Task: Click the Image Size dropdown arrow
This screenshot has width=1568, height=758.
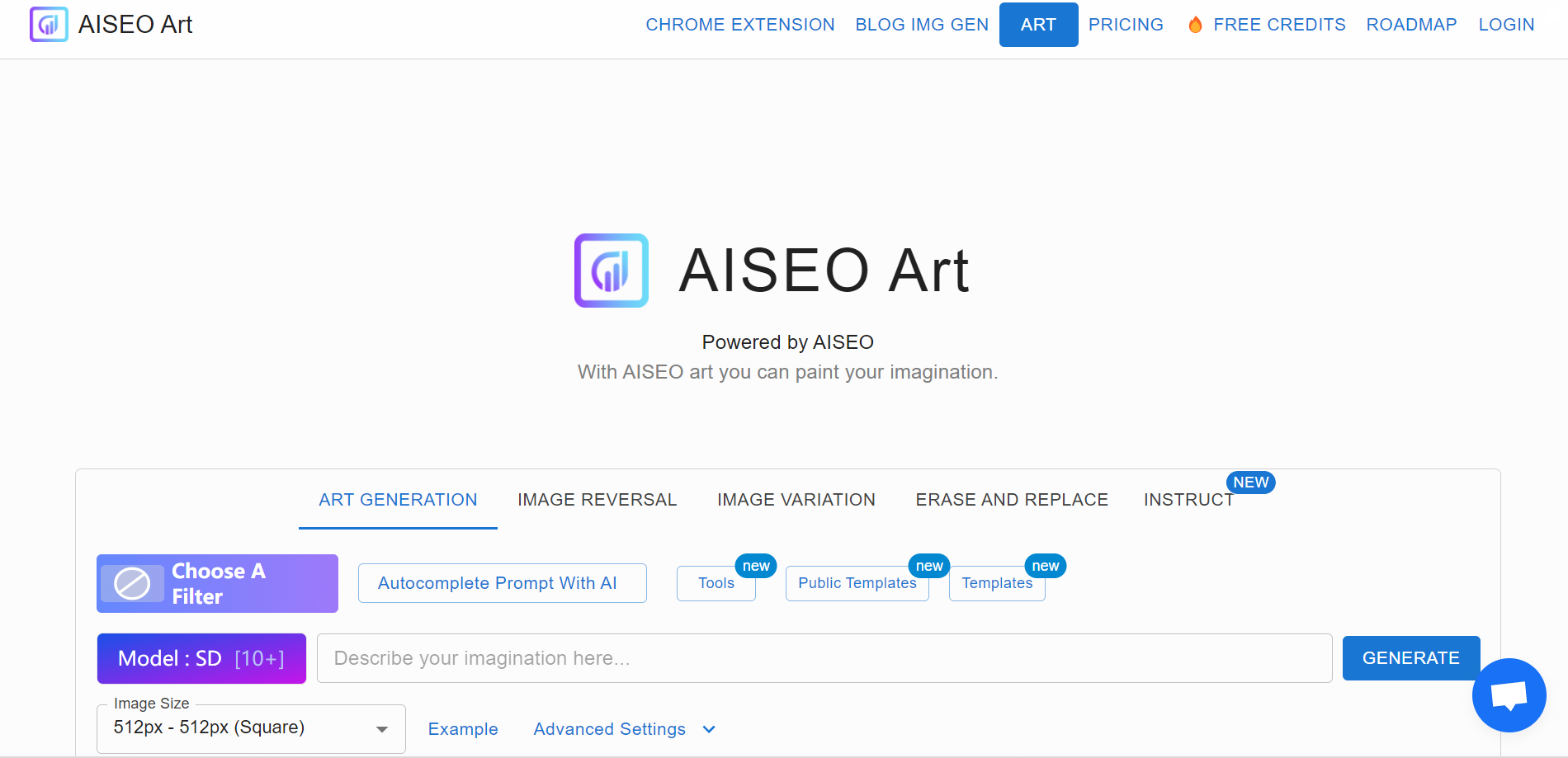Action: pyautogui.click(x=381, y=729)
